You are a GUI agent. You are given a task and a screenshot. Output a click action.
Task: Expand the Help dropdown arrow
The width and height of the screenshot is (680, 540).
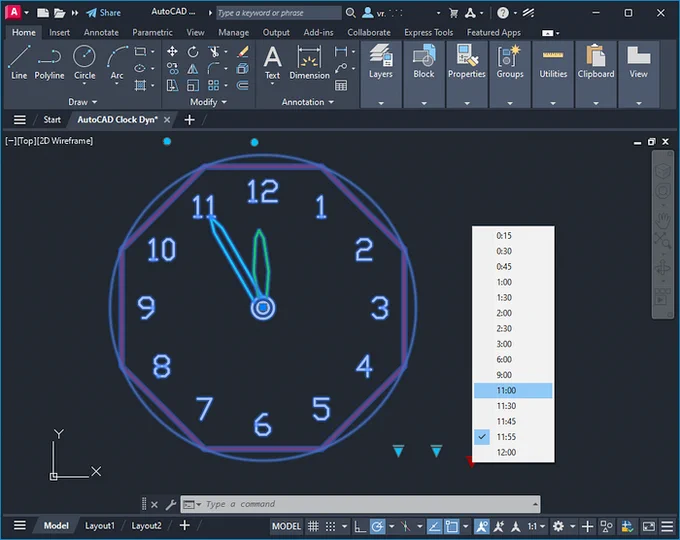click(x=515, y=13)
